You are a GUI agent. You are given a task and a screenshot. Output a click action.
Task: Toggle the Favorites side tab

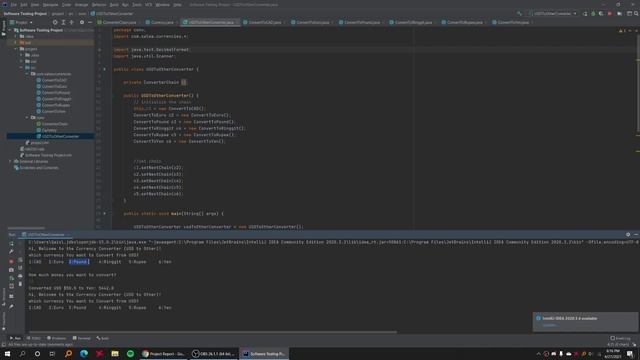[x=4, y=321]
